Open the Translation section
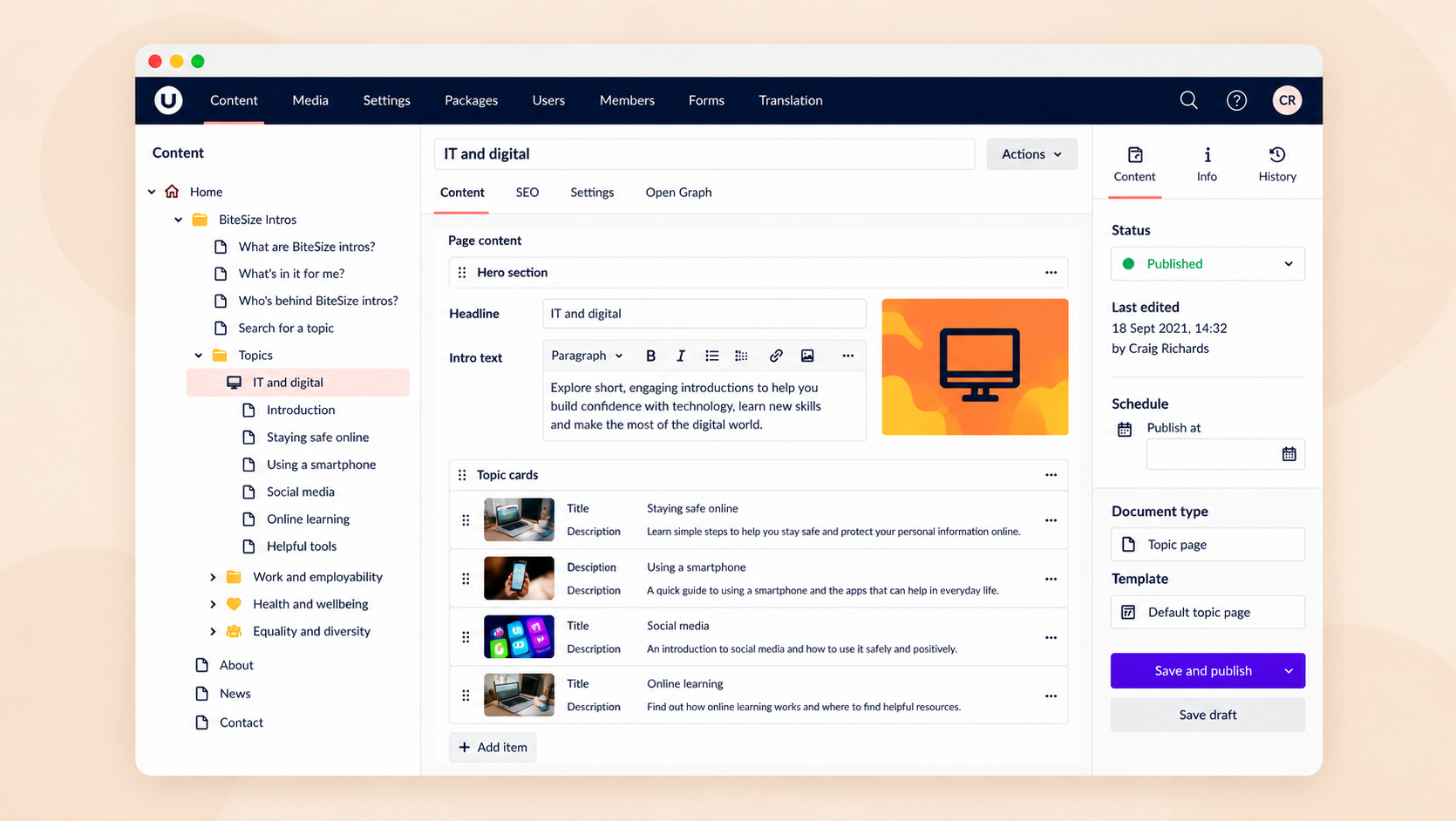Viewport: 1456px width, 821px height. tap(791, 100)
